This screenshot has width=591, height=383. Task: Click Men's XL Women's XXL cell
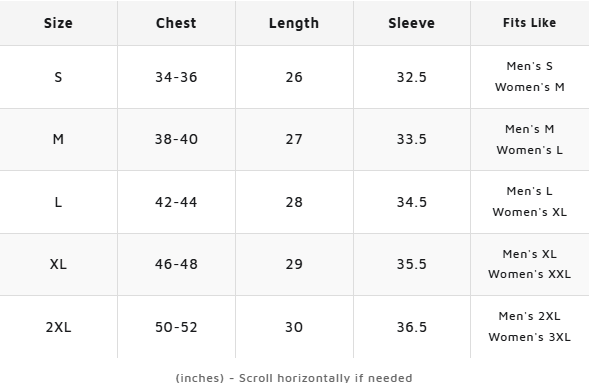click(x=530, y=264)
